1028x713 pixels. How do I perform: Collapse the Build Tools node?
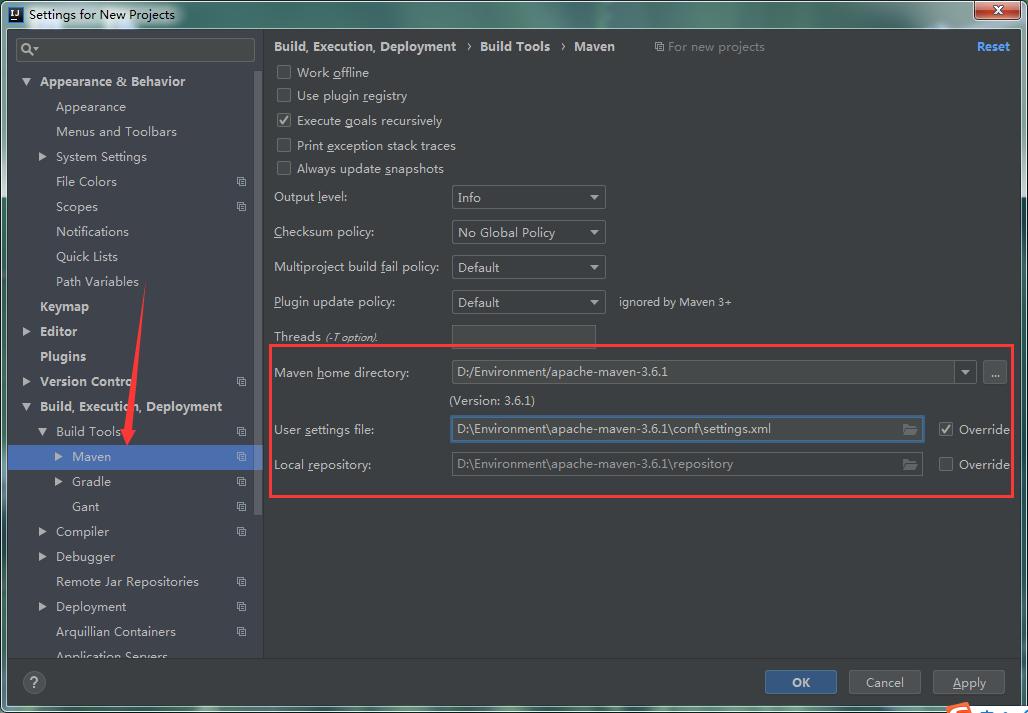[x=43, y=432]
